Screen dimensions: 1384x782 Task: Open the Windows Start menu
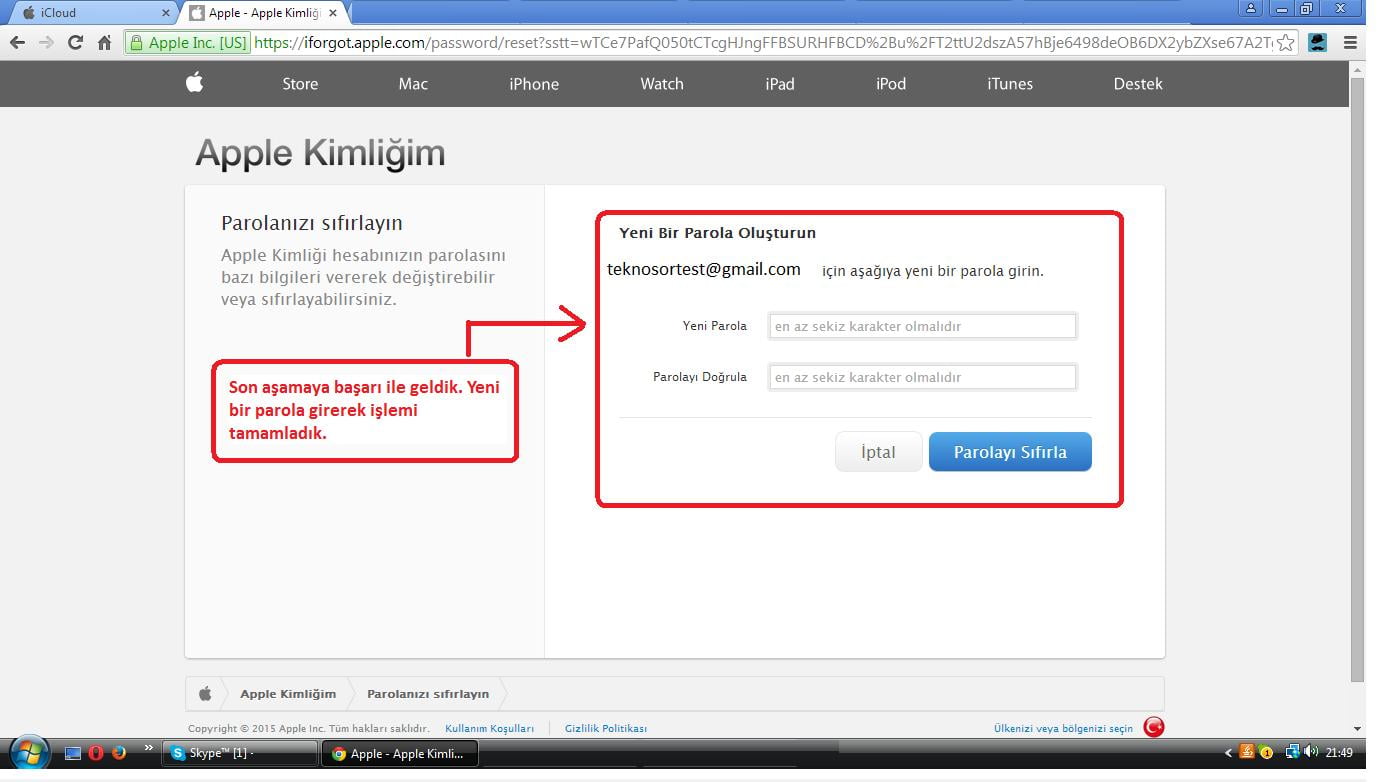point(30,752)
